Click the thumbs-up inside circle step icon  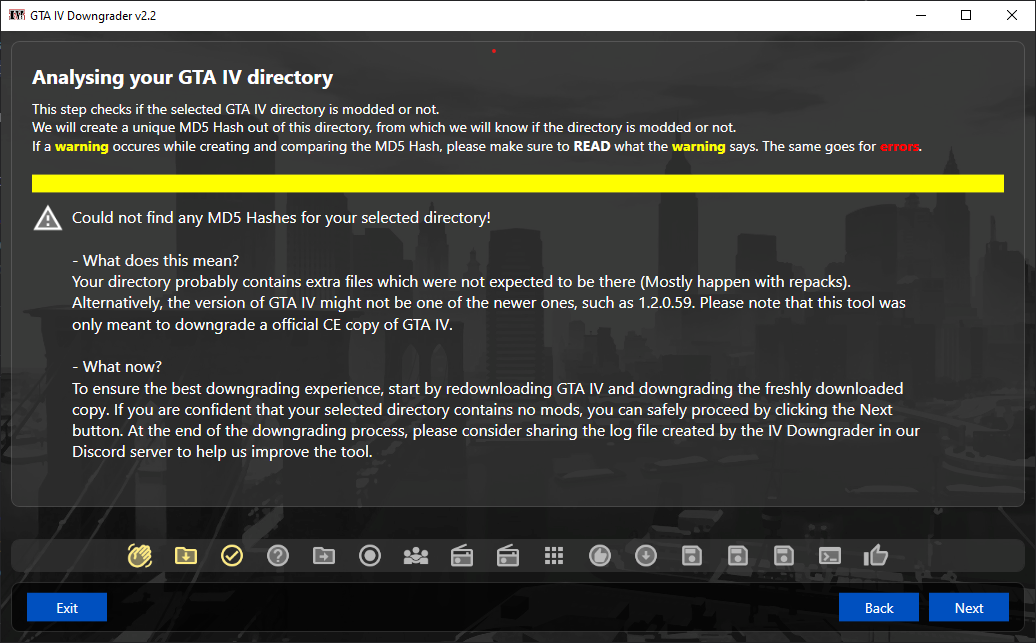point(600,556)
